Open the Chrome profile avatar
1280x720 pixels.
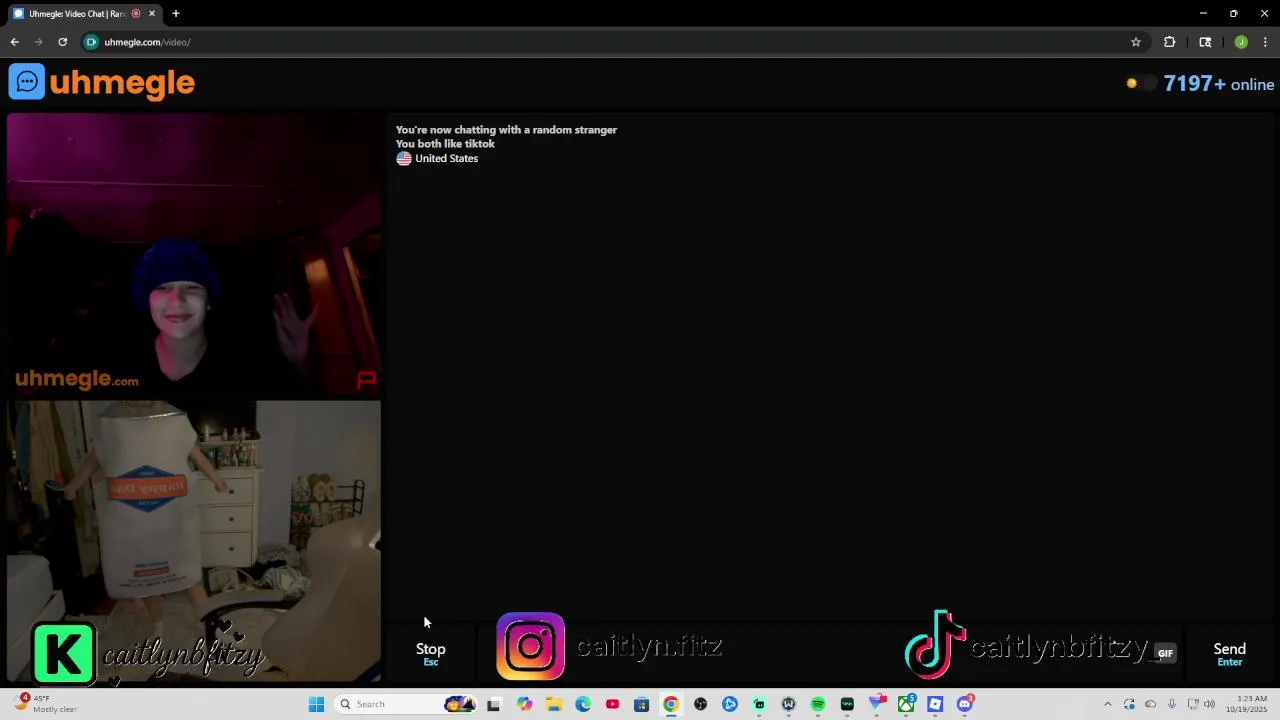click(x=1241, y=42)
